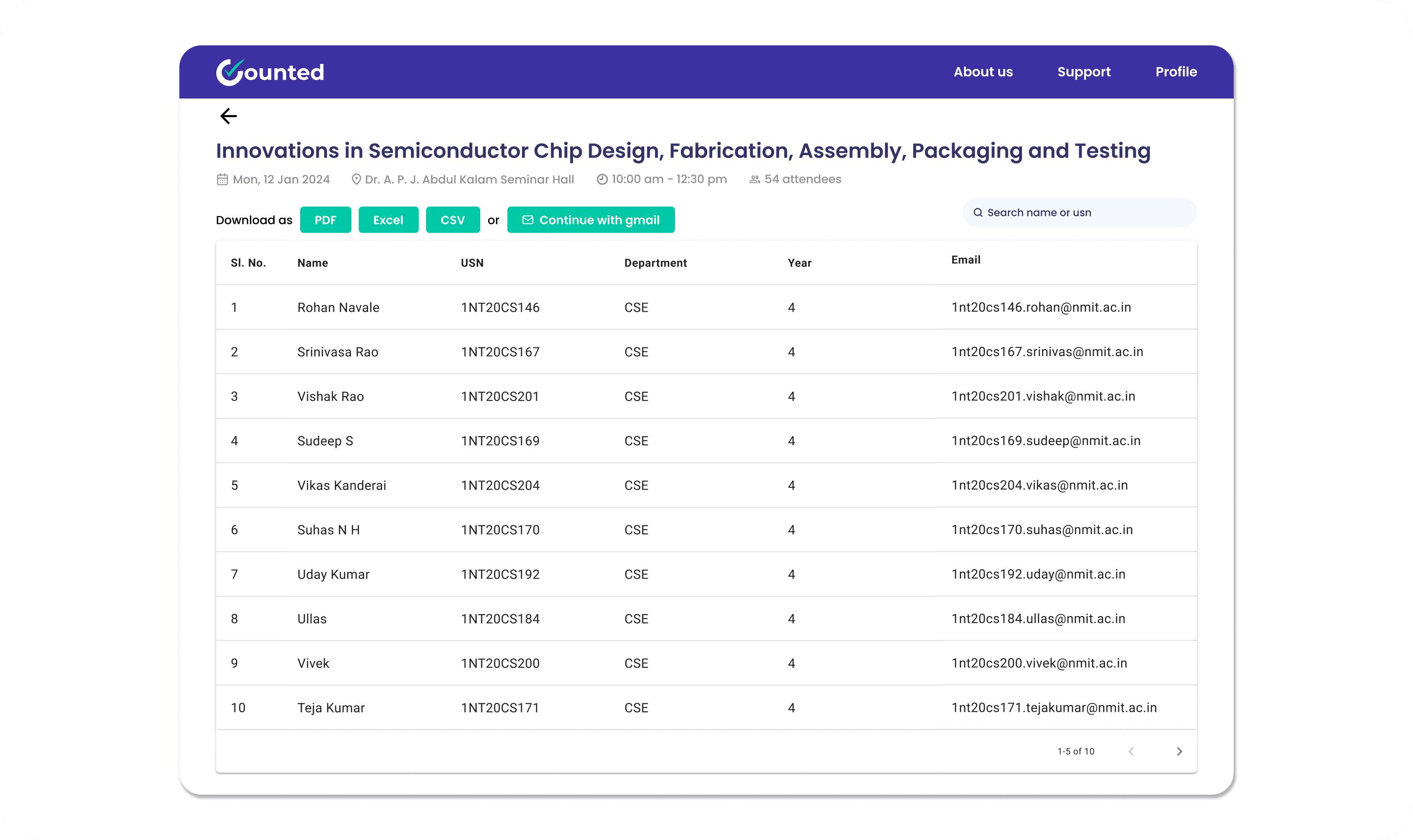Open the About us page

pyautogui.click(x=983, y=72)
